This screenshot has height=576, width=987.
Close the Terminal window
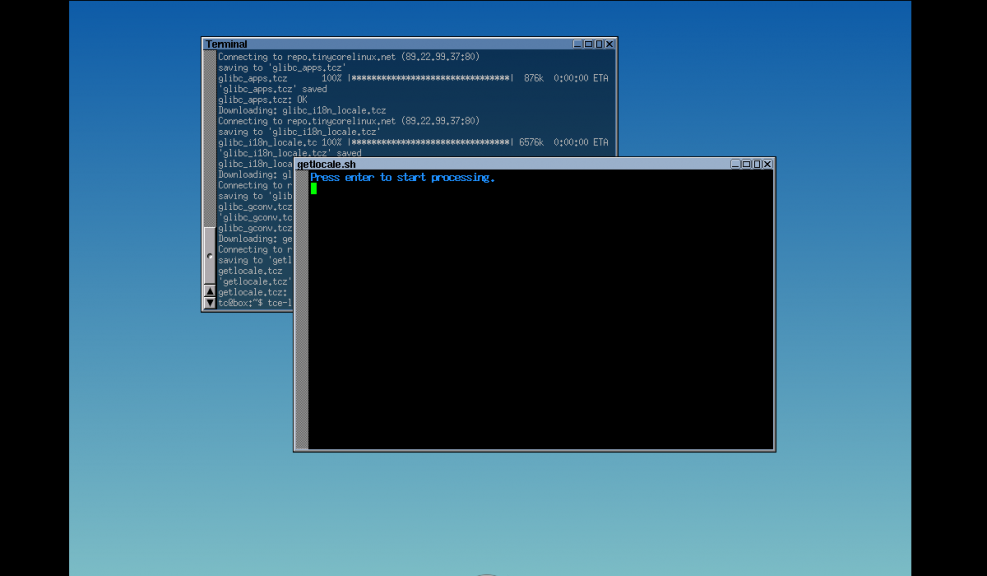click(x=611, y=44)
